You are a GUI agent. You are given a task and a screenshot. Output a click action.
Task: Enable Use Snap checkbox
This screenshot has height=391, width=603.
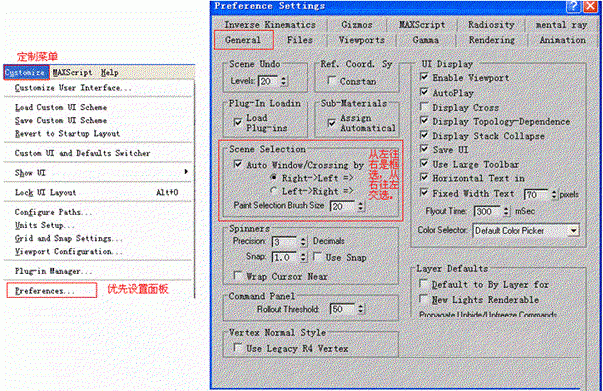318,256
